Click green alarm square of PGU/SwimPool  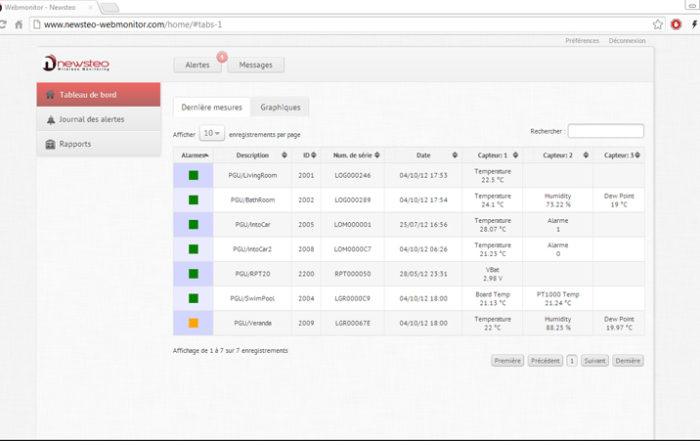(x=193, y=298)
